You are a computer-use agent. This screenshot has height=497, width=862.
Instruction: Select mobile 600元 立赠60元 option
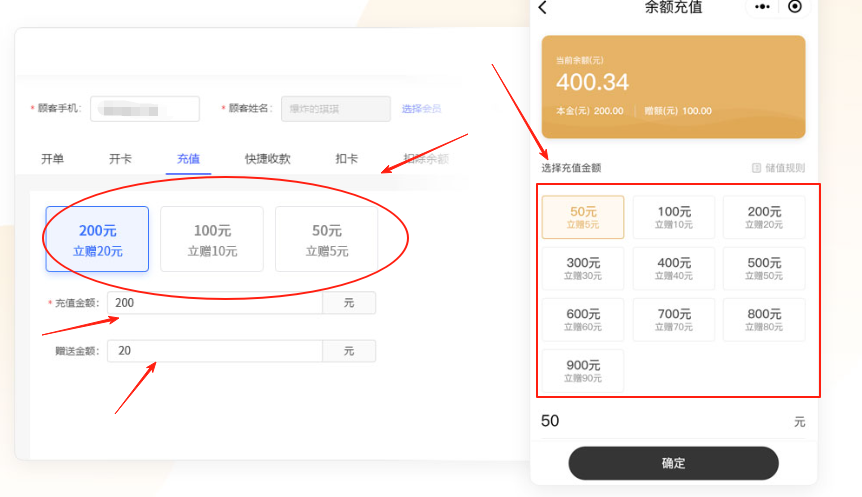583,319
